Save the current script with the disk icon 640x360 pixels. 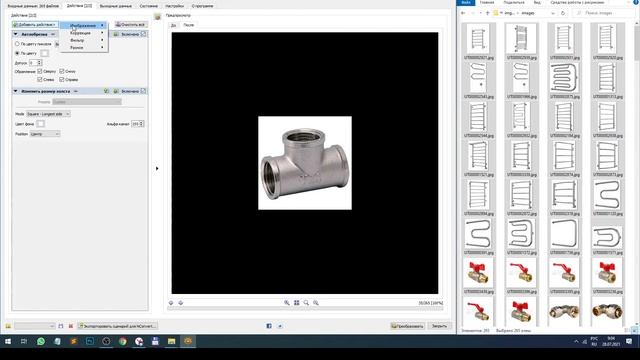point(61,326)
